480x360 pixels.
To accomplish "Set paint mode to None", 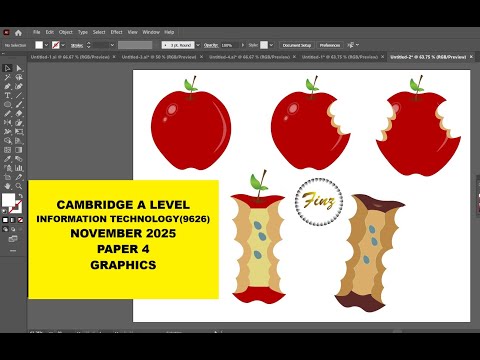I will tap(20, 220).
